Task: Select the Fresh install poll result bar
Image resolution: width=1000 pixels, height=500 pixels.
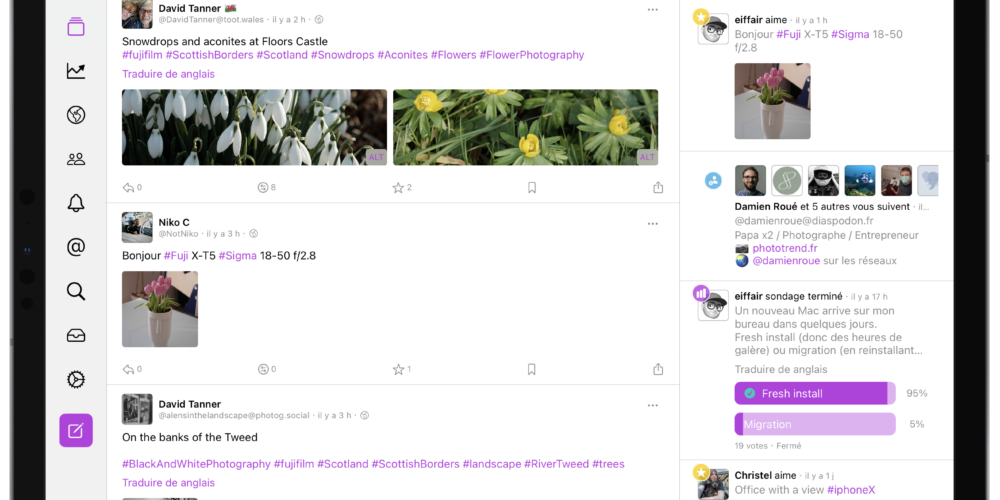Action: point(815,393)
